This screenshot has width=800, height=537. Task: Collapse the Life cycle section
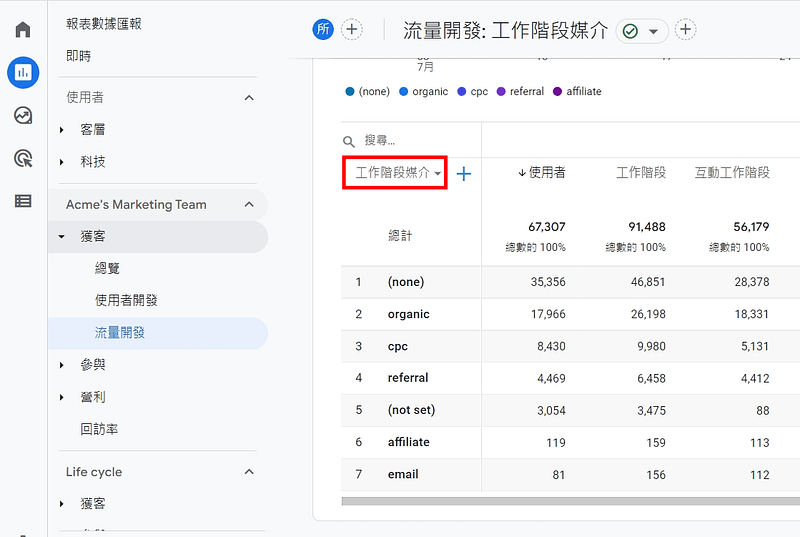tap(249, 472)
